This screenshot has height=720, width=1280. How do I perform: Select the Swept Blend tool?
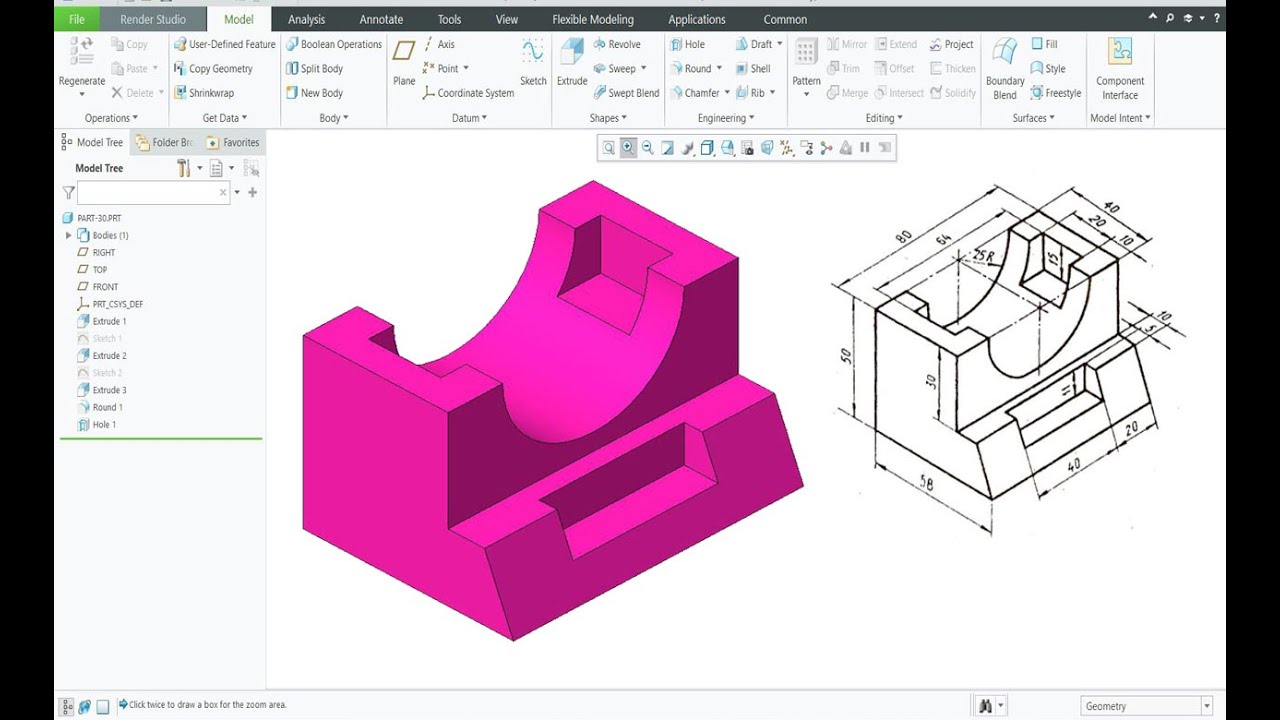point(626,93)
